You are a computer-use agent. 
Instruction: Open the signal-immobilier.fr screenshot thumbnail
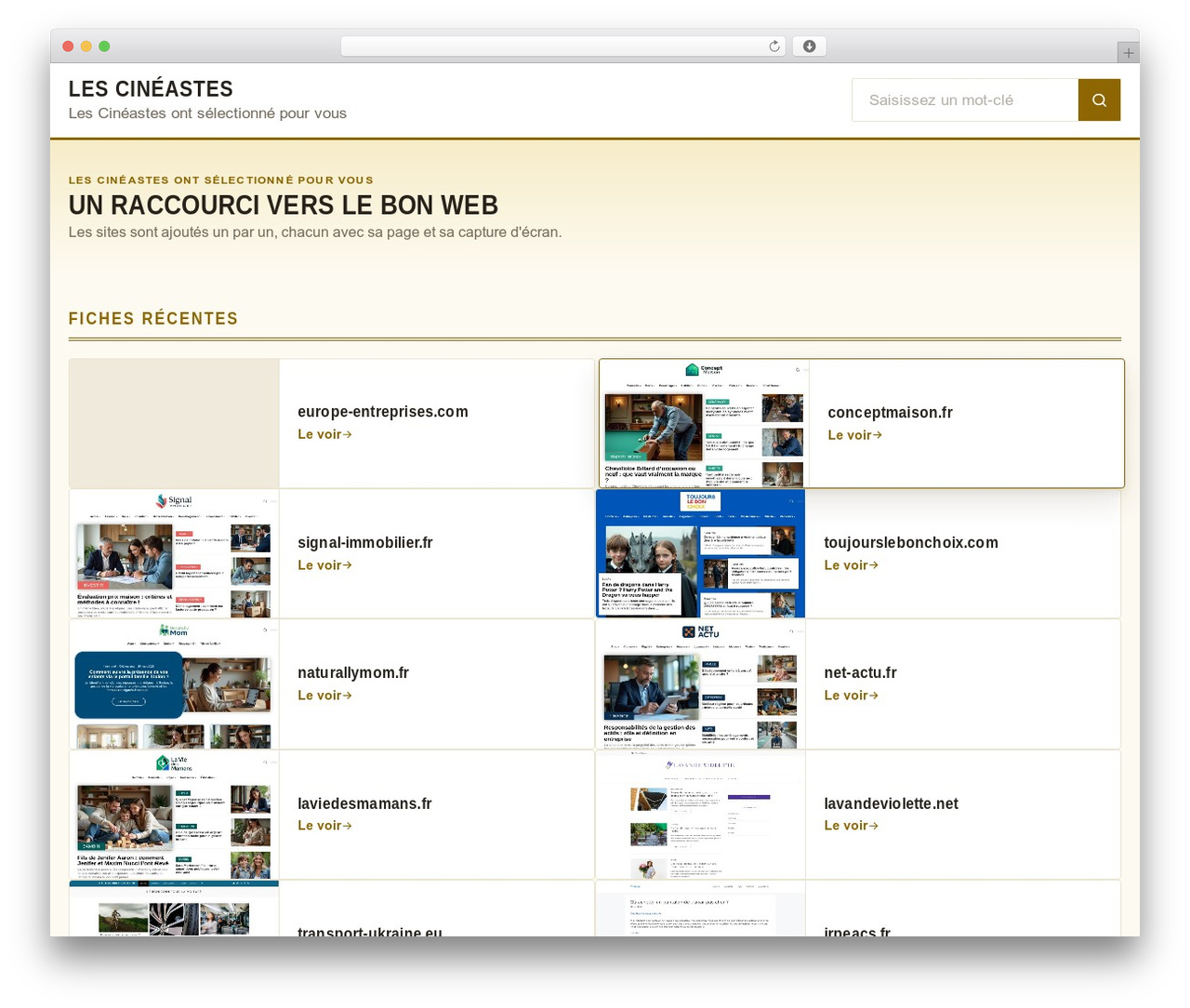[174, 554]
